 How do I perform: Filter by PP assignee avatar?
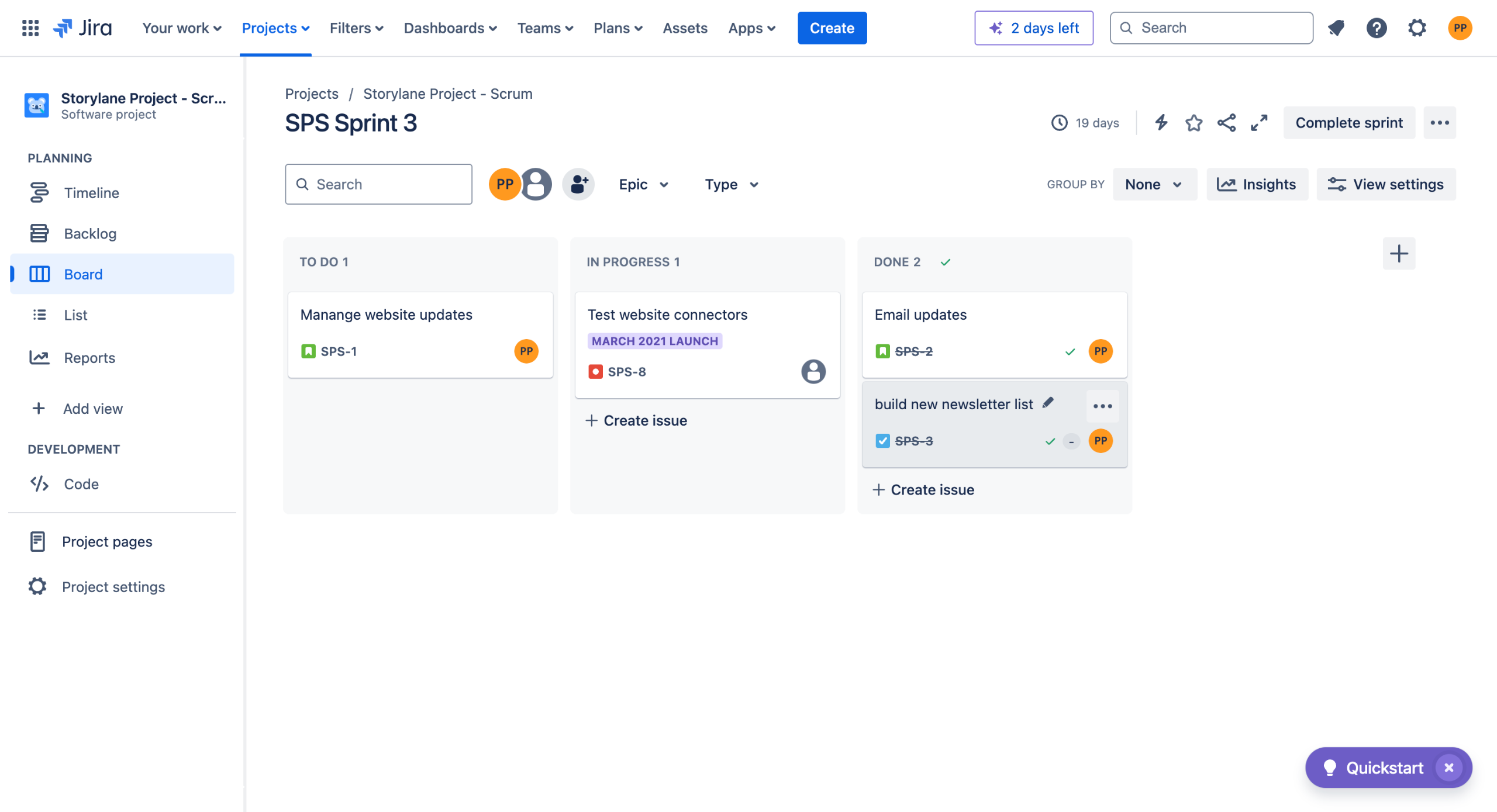pyautogui.click(x=505, y=184)
